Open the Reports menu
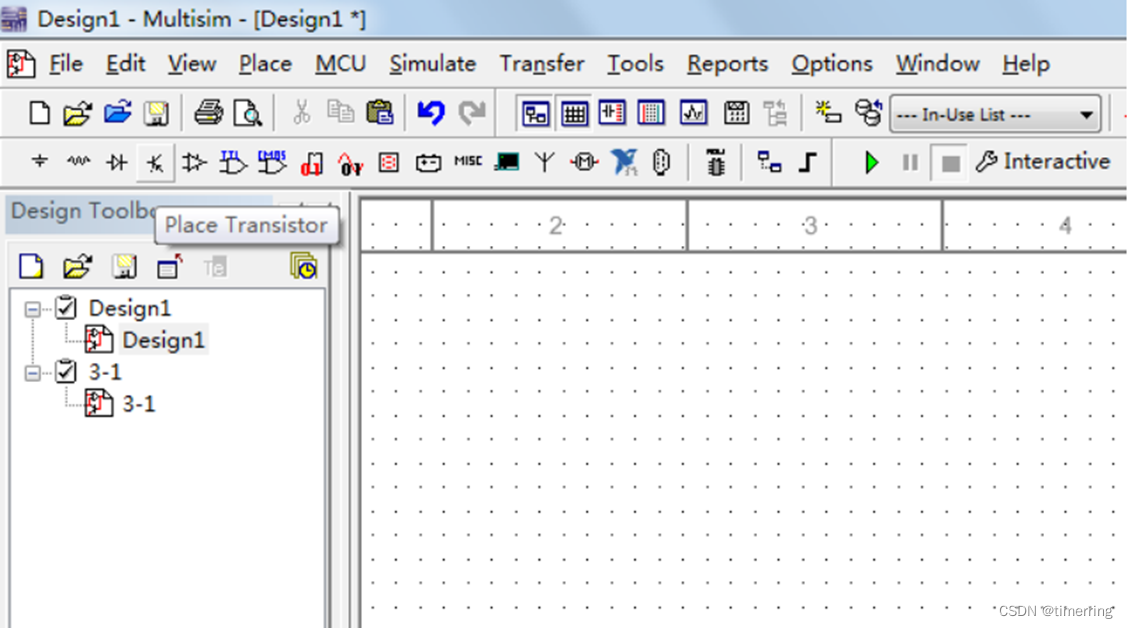Viewport: 1128px width, 628px height. point(727,64)
